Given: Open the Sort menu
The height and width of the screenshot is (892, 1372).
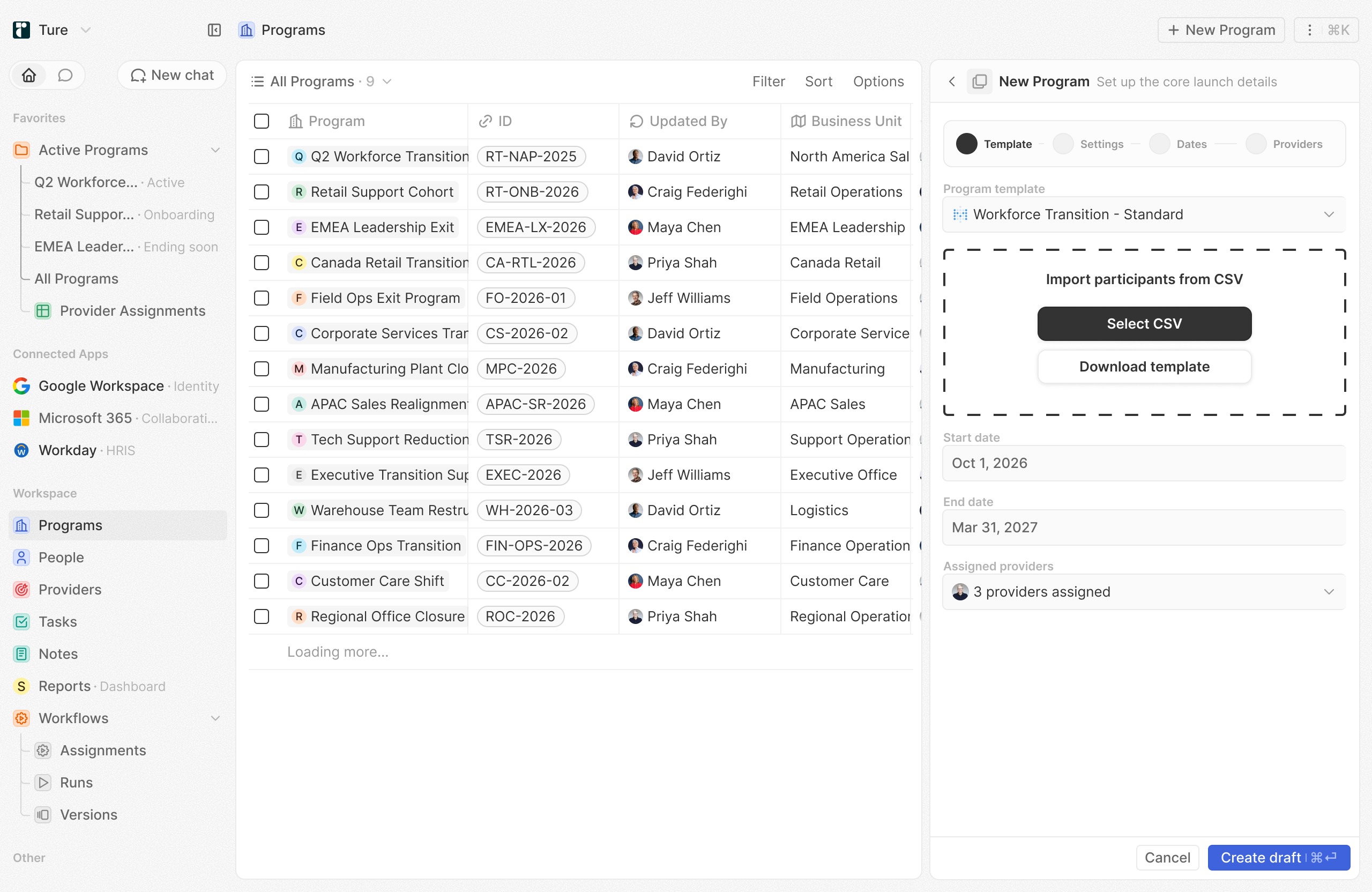Looking at the screenshot, I should click(x=818, y=81).
